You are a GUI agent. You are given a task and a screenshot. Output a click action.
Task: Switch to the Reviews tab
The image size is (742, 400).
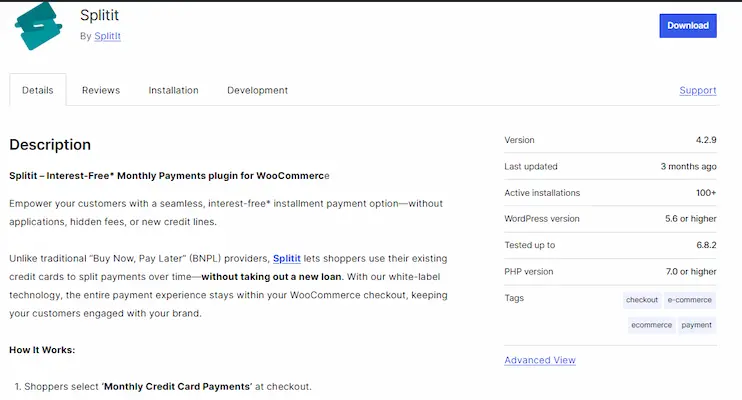101,90
